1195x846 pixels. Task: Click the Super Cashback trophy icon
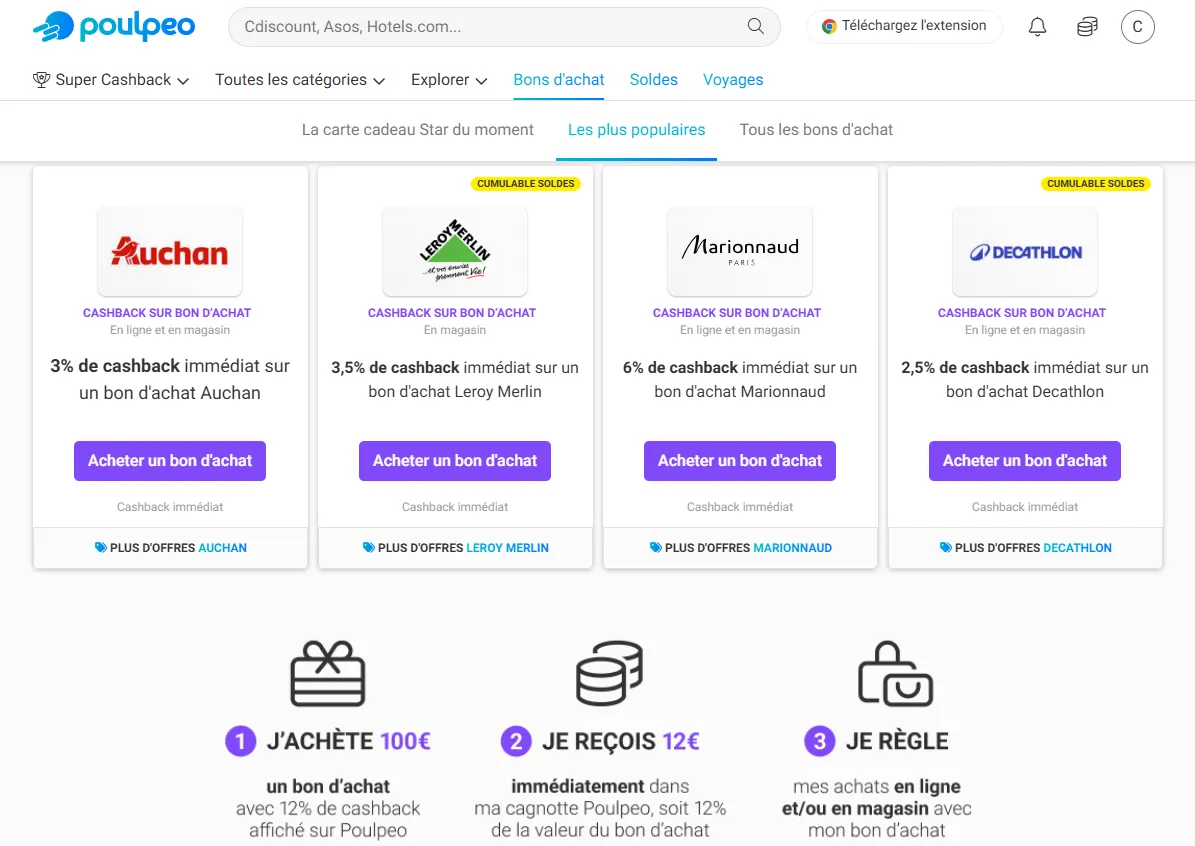[x=42, y=79]
